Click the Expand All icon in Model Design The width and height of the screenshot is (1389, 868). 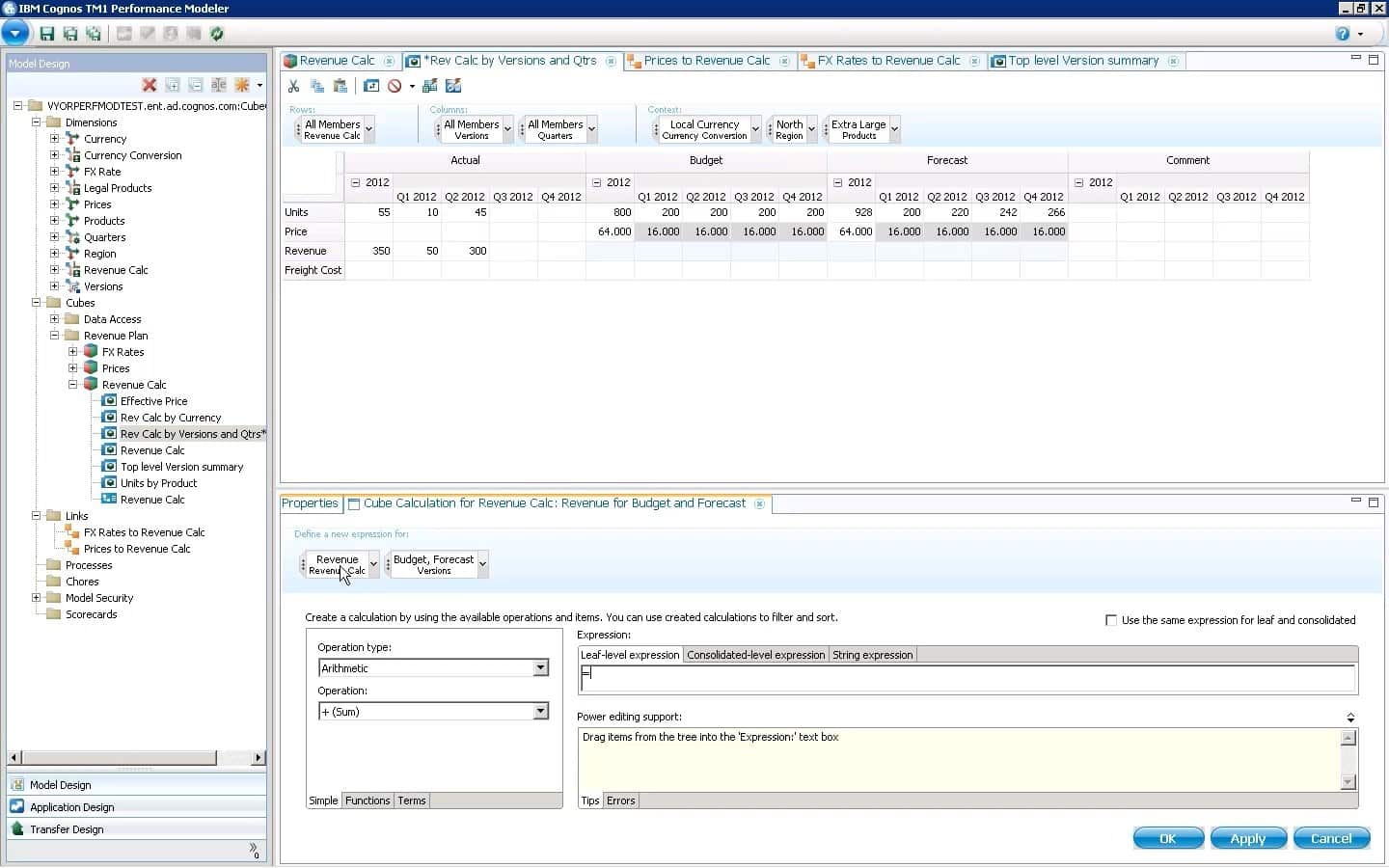174,85
